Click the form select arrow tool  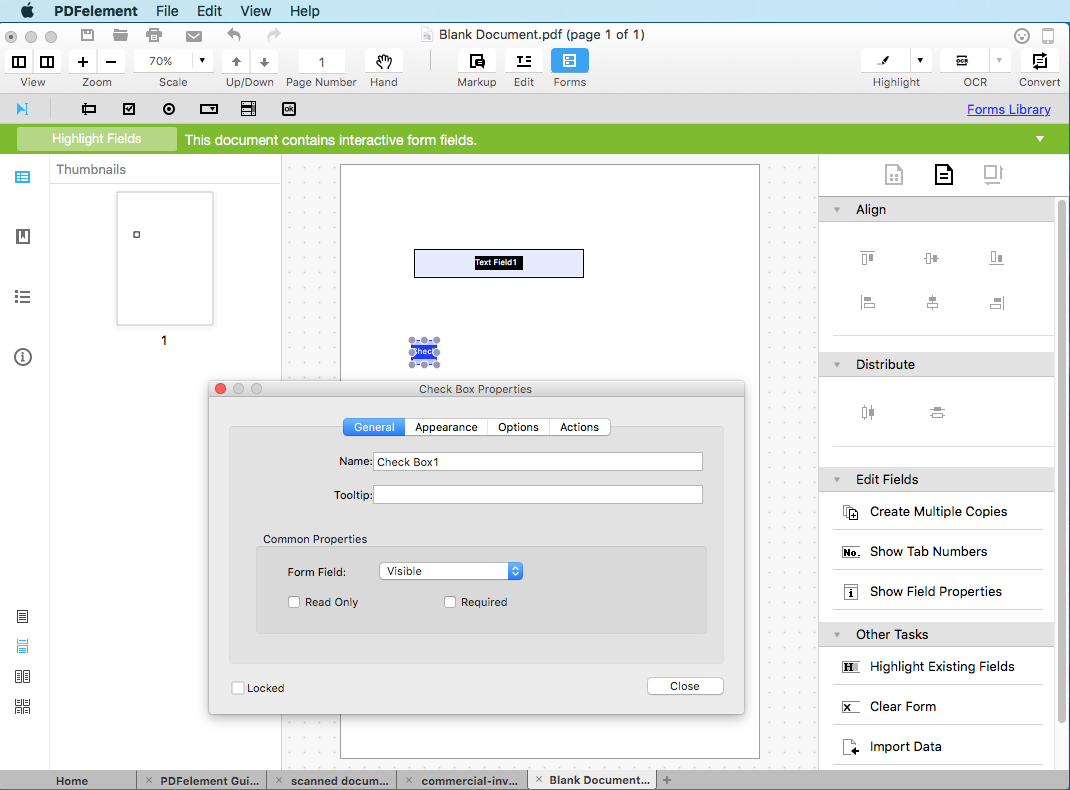pyautogui.click(x=23, y=109)
